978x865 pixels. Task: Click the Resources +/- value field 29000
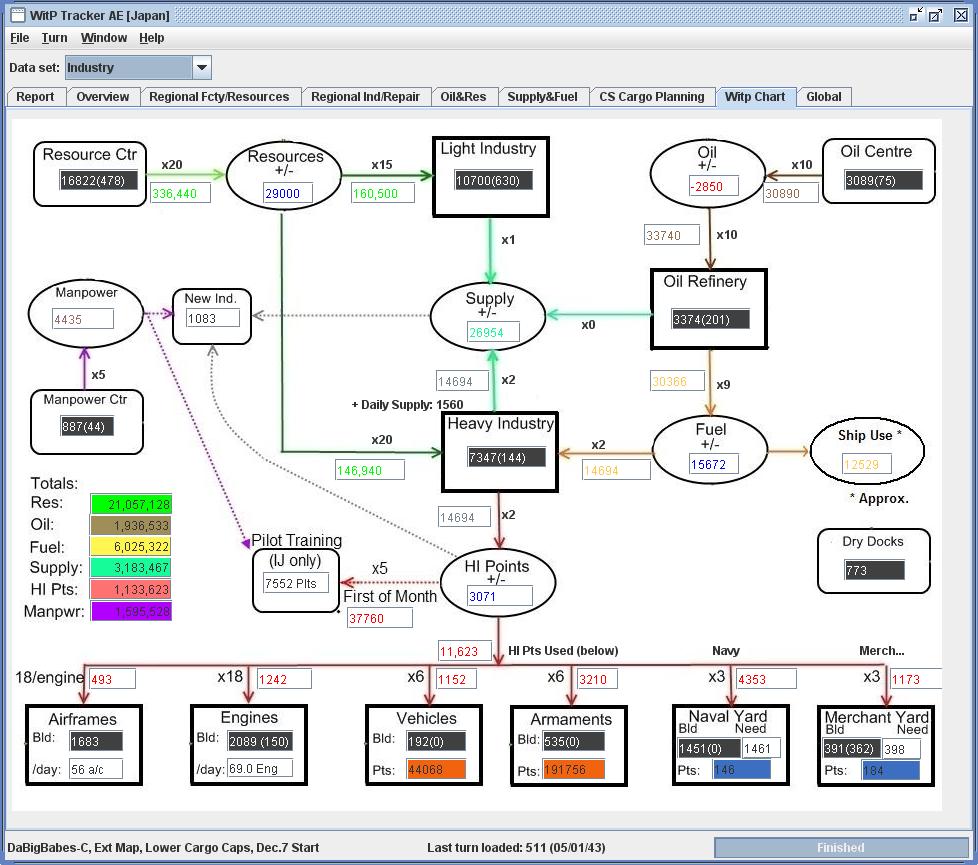[288, 193]
